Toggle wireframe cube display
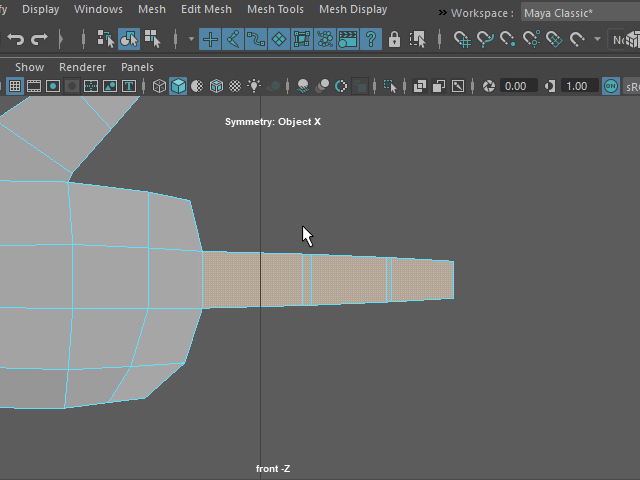Image resolution: width=640 pixels, height=480 pixels. [159, 86]
